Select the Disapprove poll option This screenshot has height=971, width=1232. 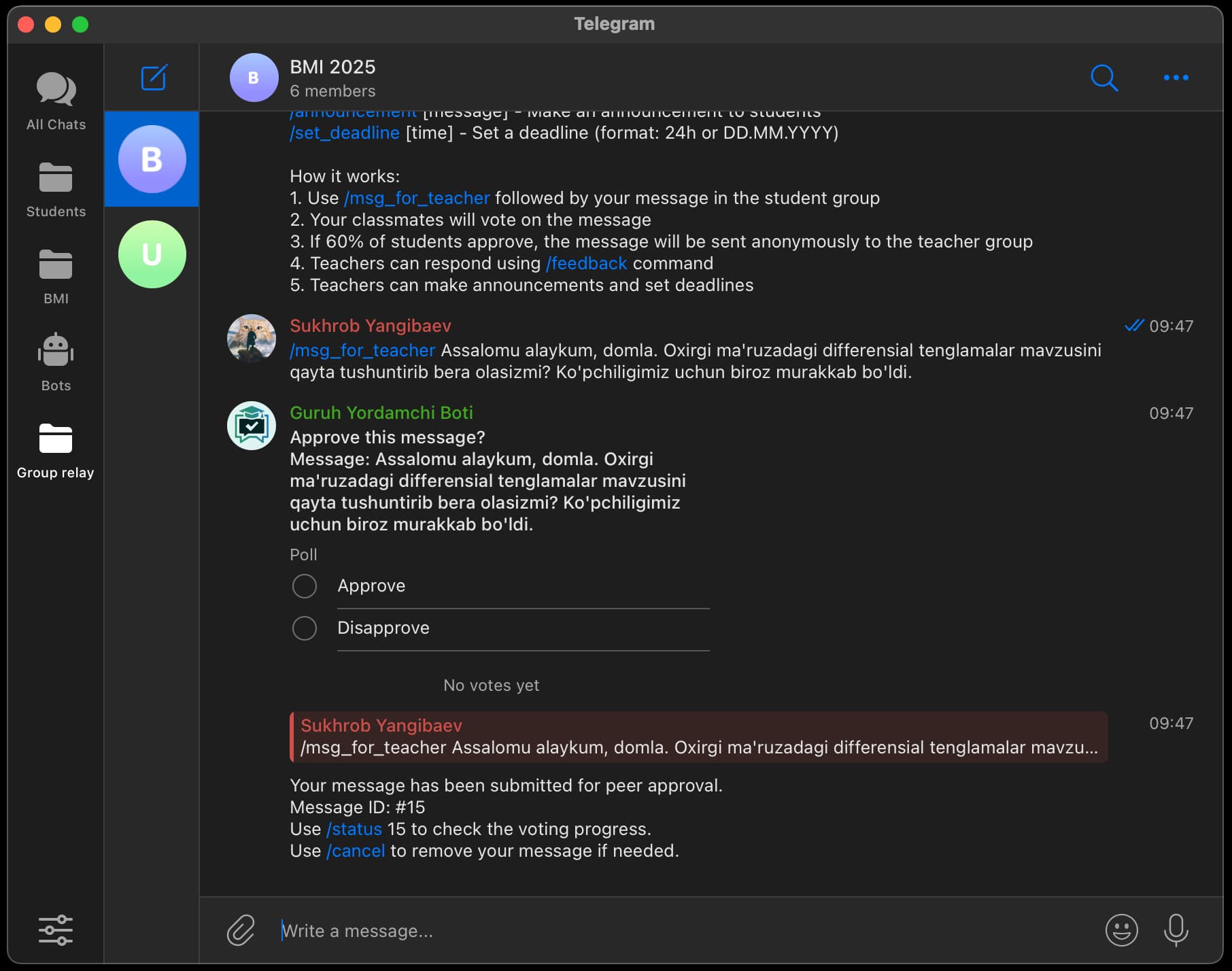coord(500,628)
